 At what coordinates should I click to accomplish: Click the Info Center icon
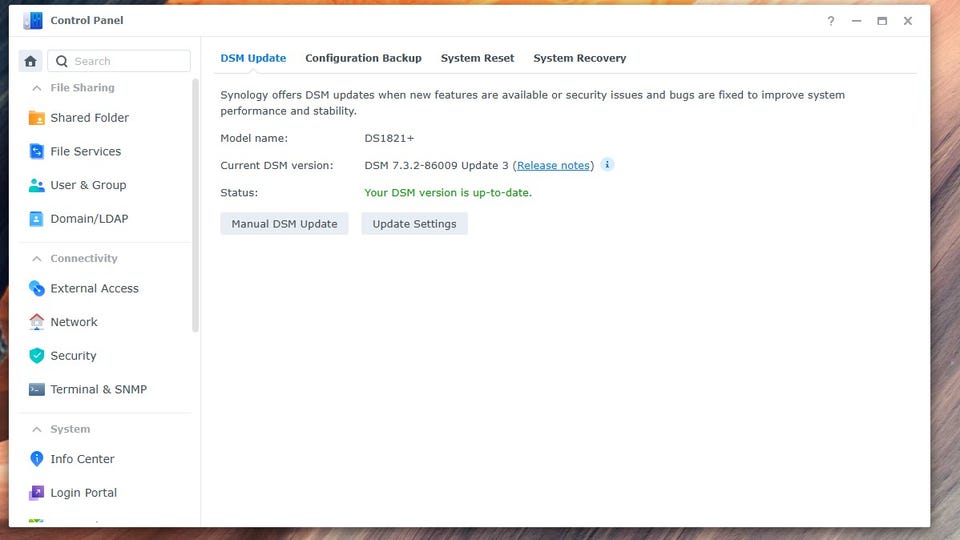pos(37,459)
